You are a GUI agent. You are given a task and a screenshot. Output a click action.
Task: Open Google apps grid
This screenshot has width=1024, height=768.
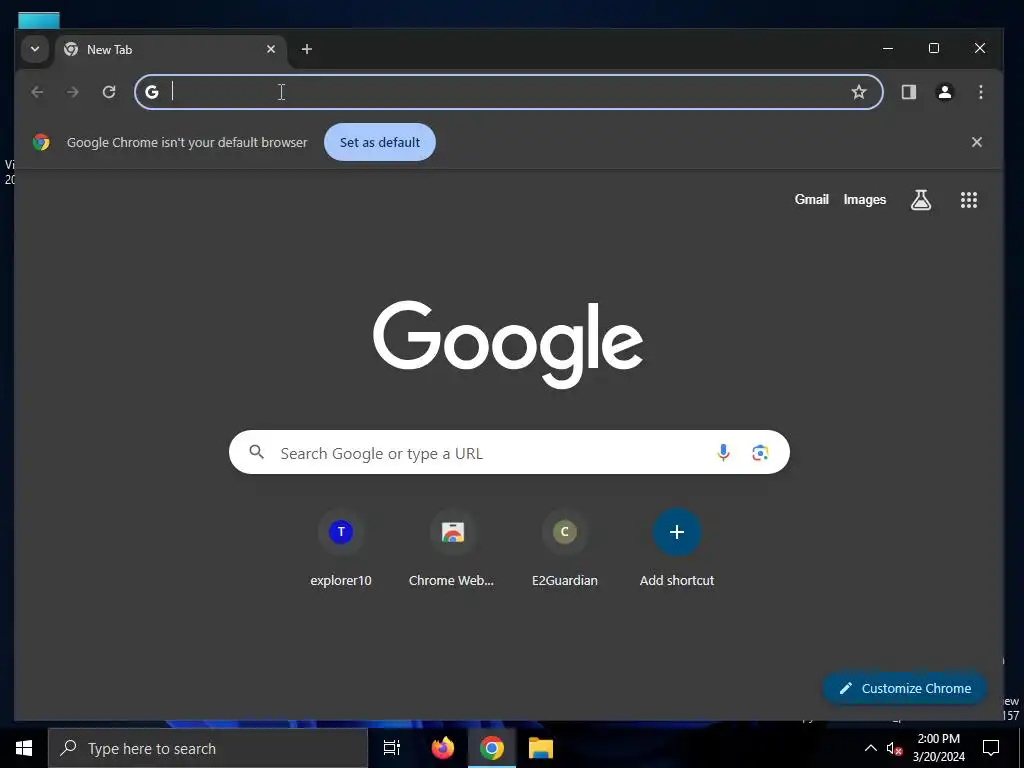point(968,200)
